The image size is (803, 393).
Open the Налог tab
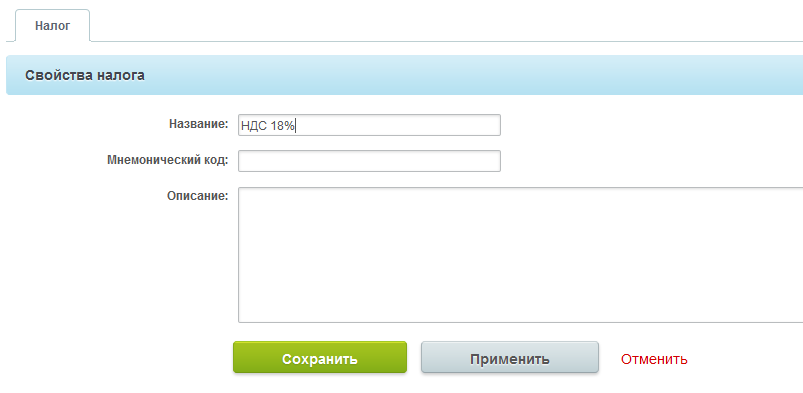52,26
